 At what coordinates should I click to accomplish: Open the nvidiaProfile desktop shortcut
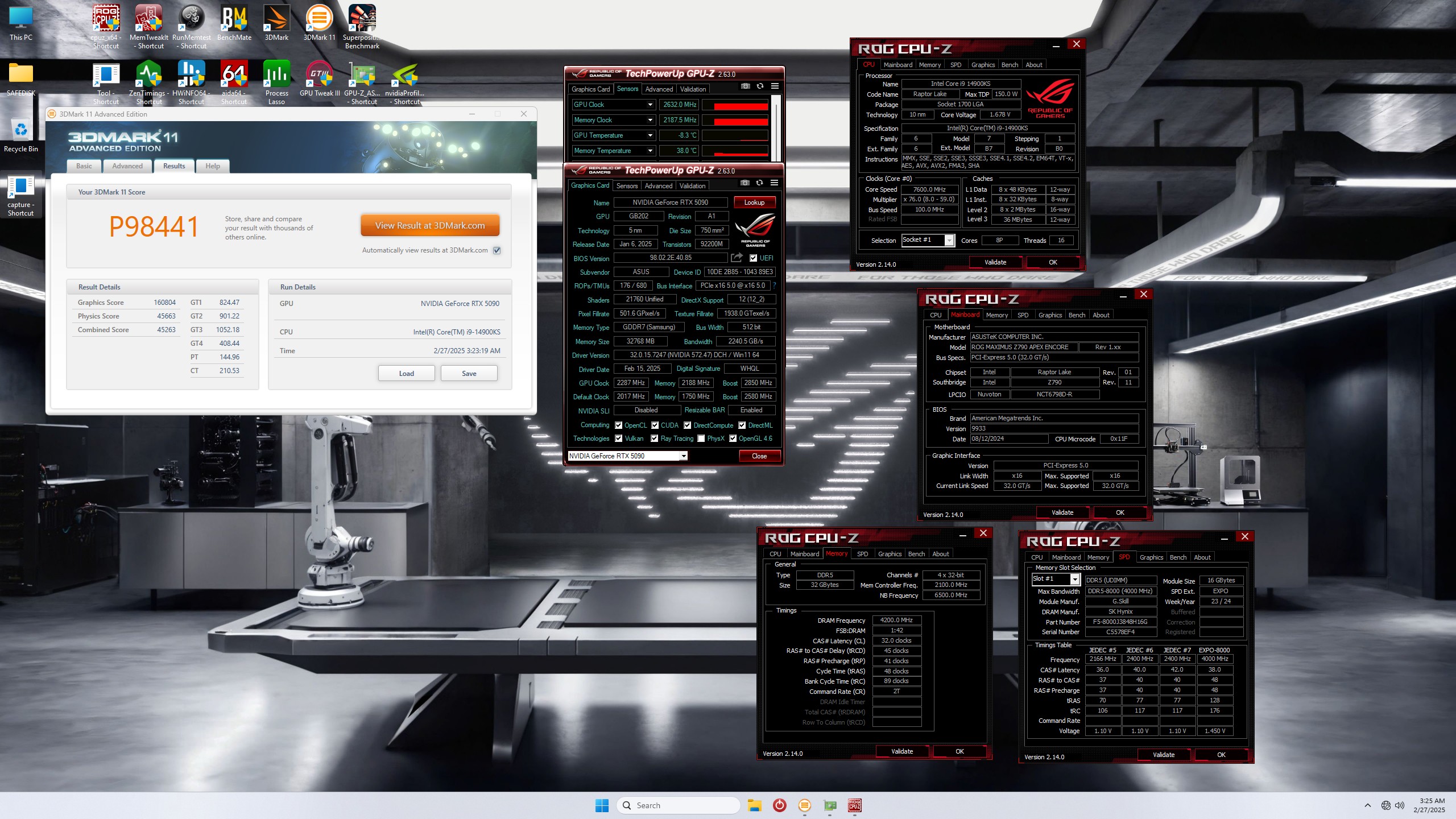coord(405,83)
